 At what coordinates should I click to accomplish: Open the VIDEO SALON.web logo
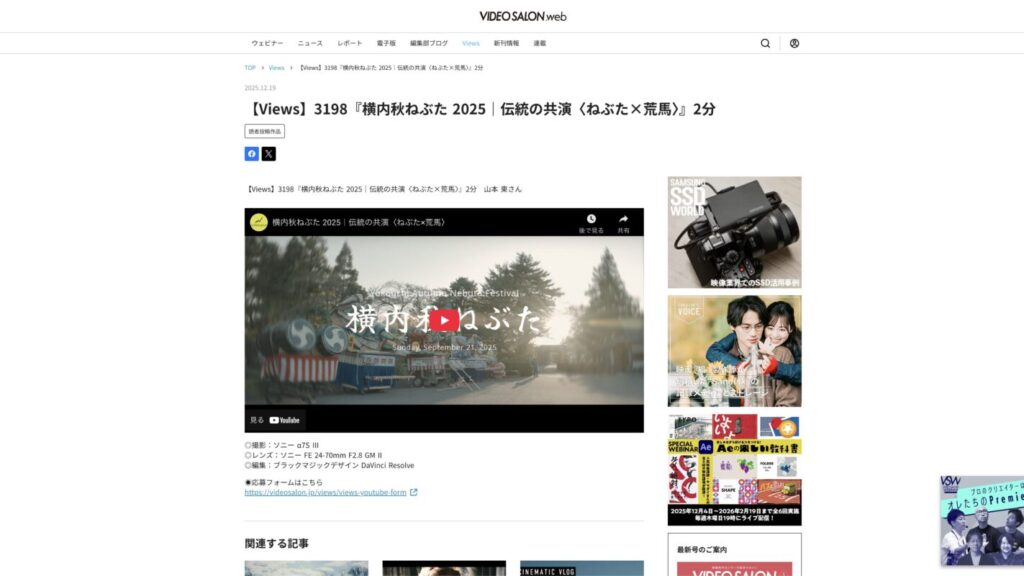tap(522, 16)
